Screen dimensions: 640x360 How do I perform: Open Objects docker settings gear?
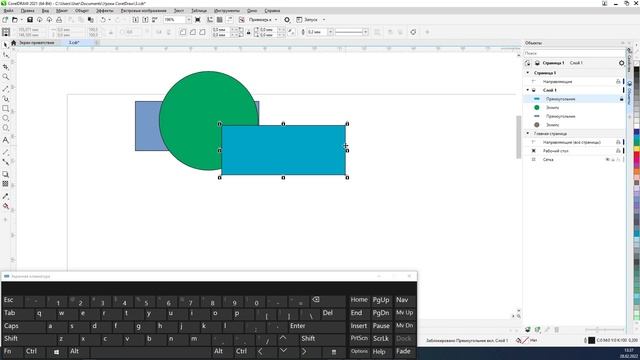coord(622,63)
